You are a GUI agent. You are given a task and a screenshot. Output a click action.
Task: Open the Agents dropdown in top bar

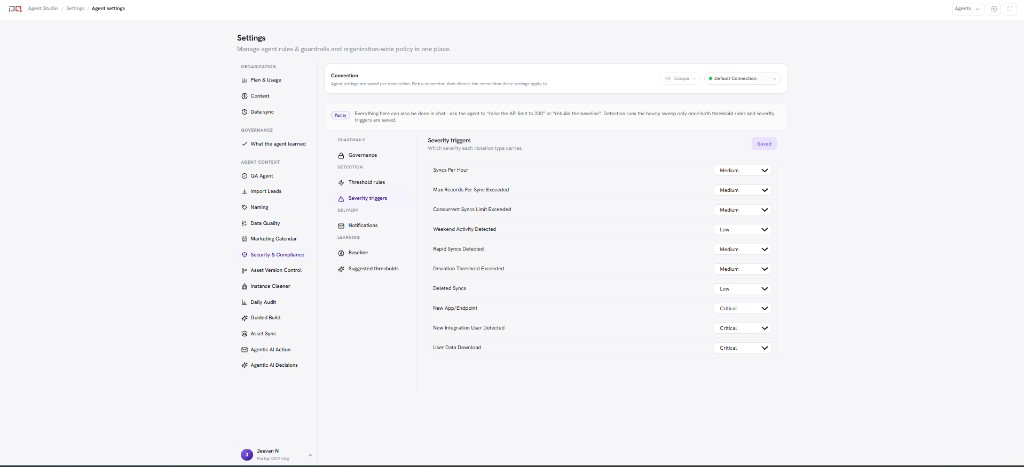click(968, 9)
